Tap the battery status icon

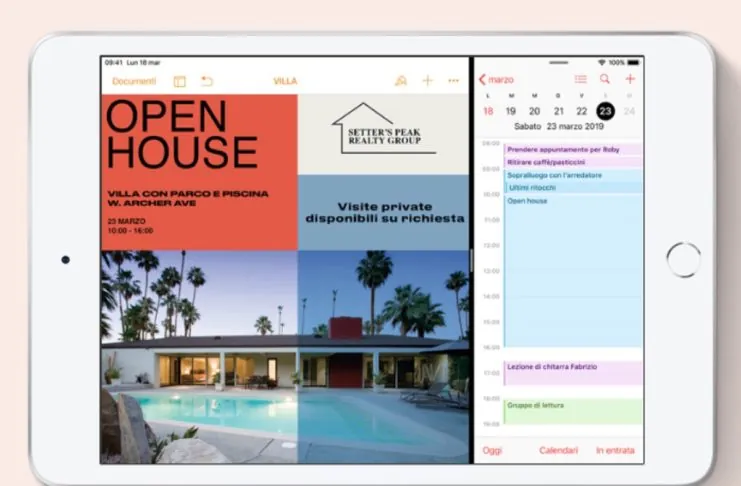pos(633,62)
